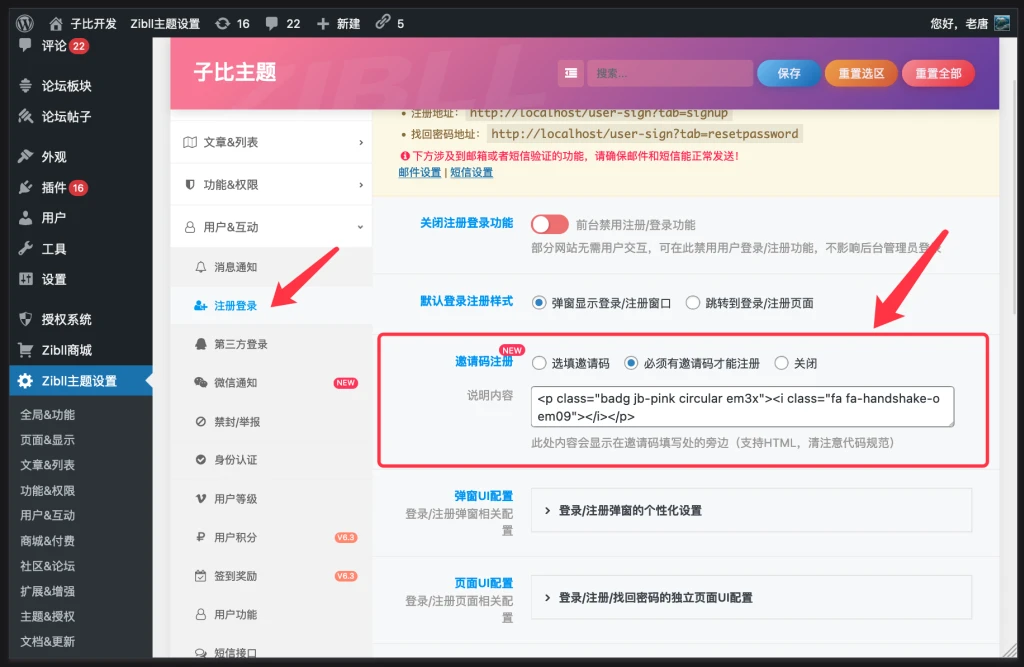Click the Zibll商城 cart icon
Image resolution: width=1024 pixels, height=667 pixels.
pyautogui.click(x=26, y=350)
